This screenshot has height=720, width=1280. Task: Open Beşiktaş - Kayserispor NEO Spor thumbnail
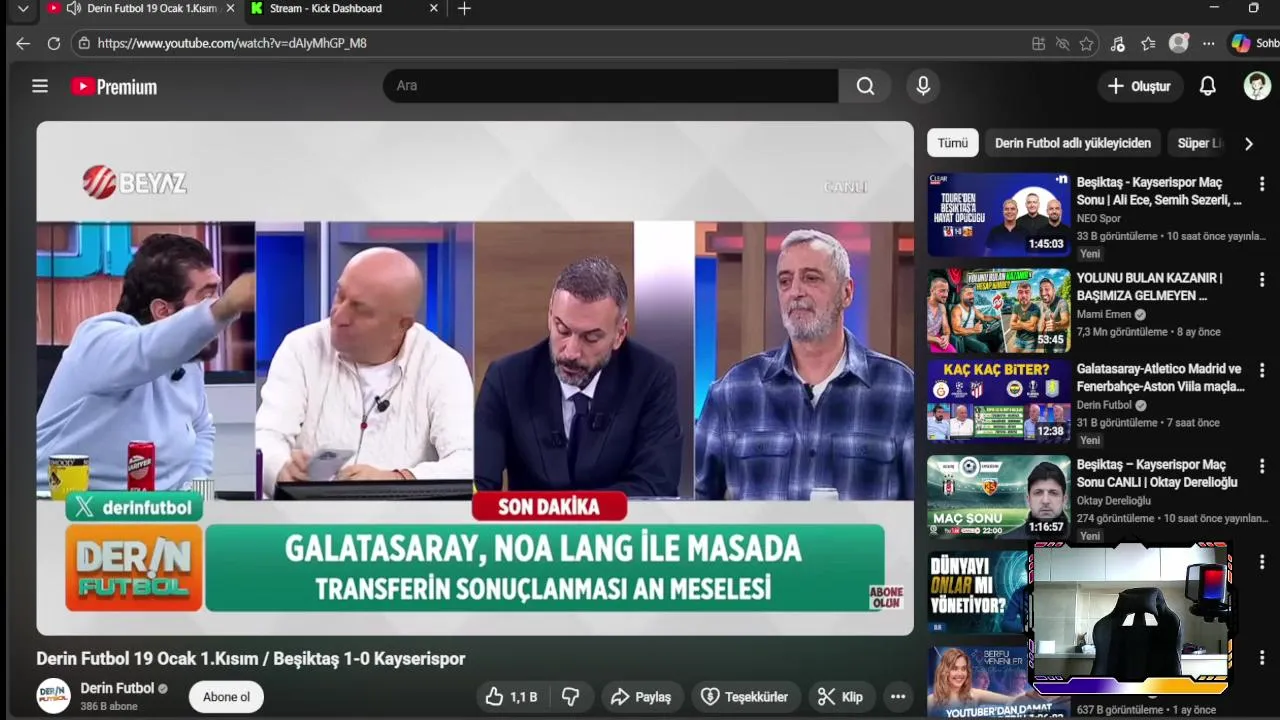(x=999, y=215)
